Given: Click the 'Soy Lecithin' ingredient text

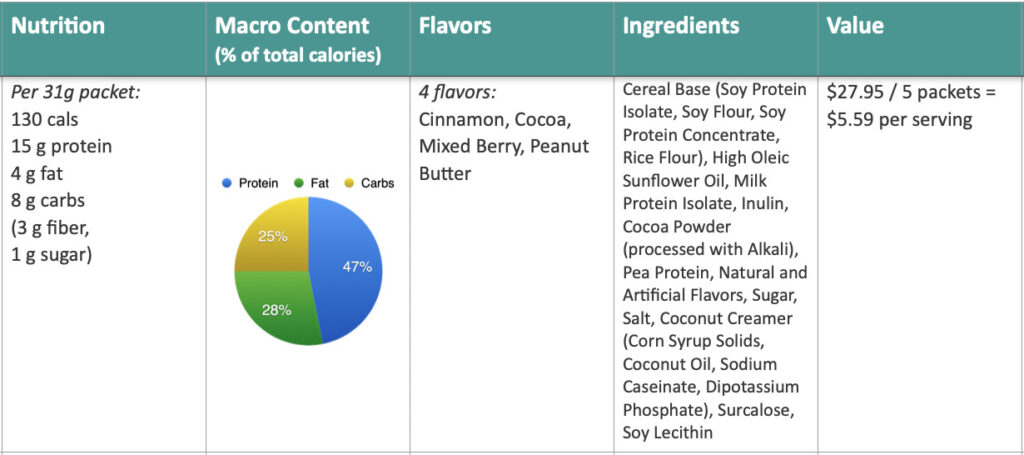Looking at the screenshot, I should click(667, 433).
